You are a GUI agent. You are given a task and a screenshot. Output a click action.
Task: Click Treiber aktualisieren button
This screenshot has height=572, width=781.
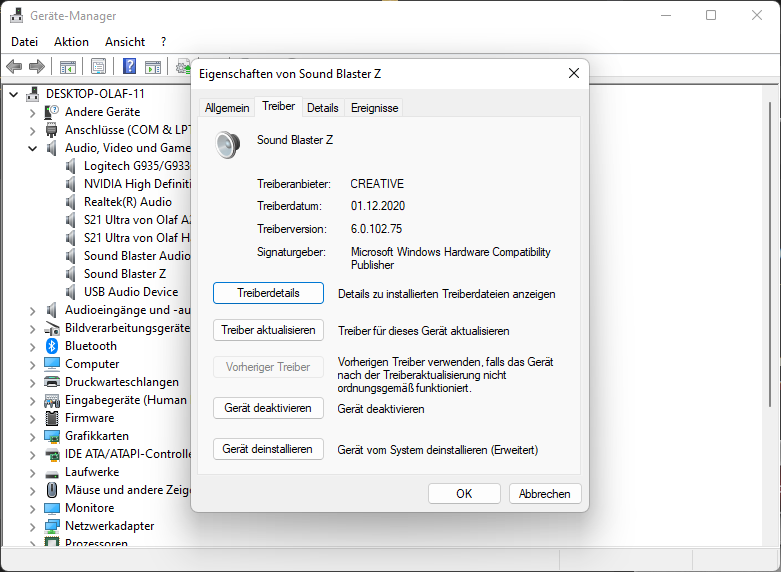[x=268, y=330]
